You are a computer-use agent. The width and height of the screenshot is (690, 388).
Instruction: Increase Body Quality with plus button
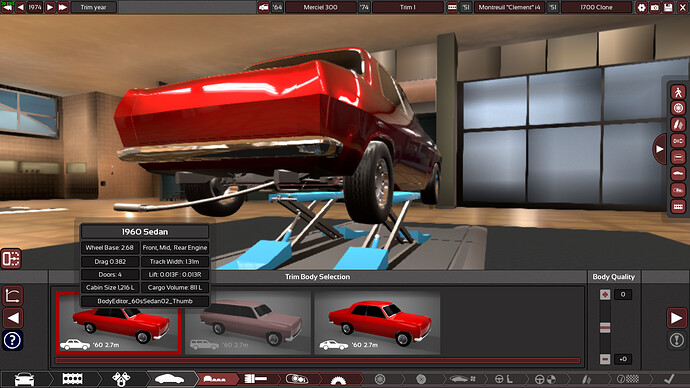605,294
